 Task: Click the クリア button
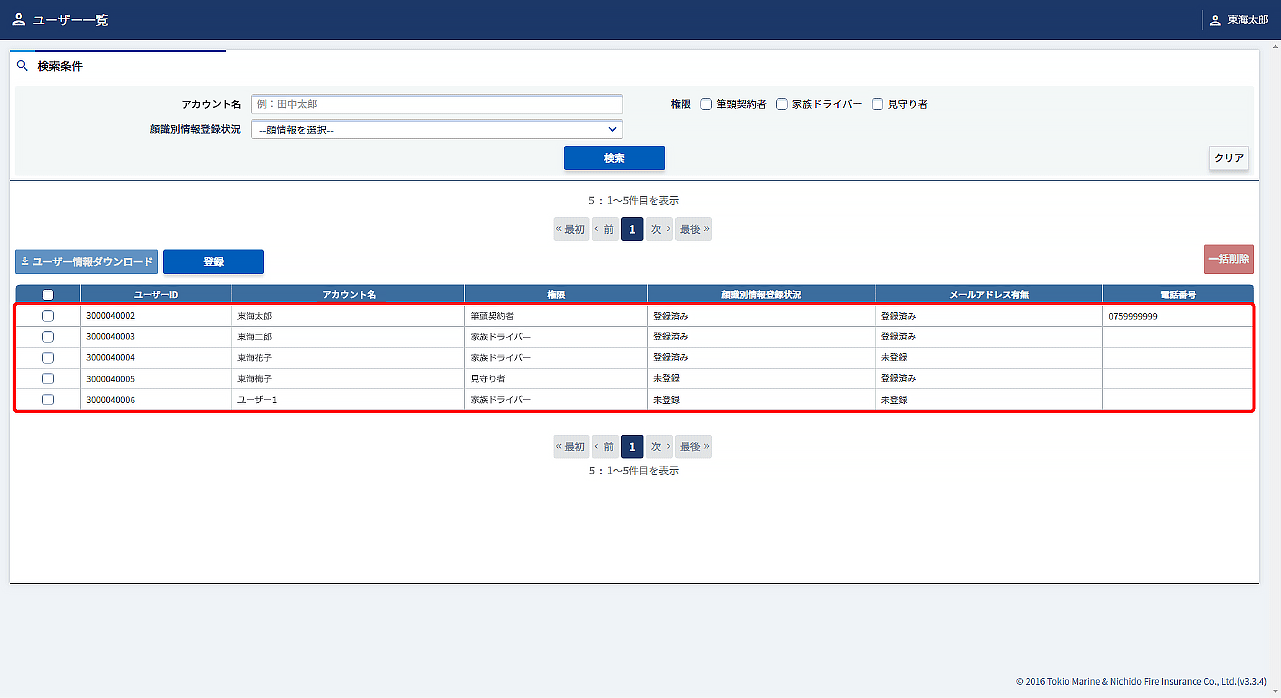pyautogui.click(x=1228, y=158)
